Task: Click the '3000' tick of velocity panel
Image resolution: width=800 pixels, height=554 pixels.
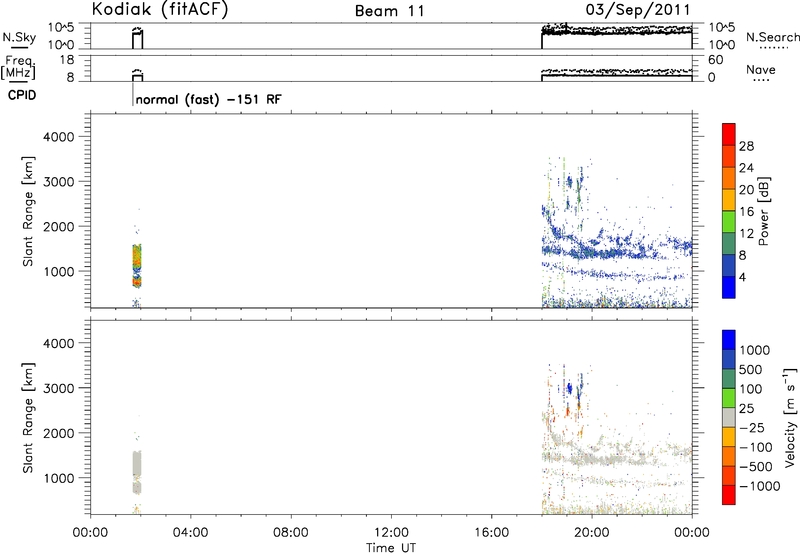Action: tap(59, 388)
